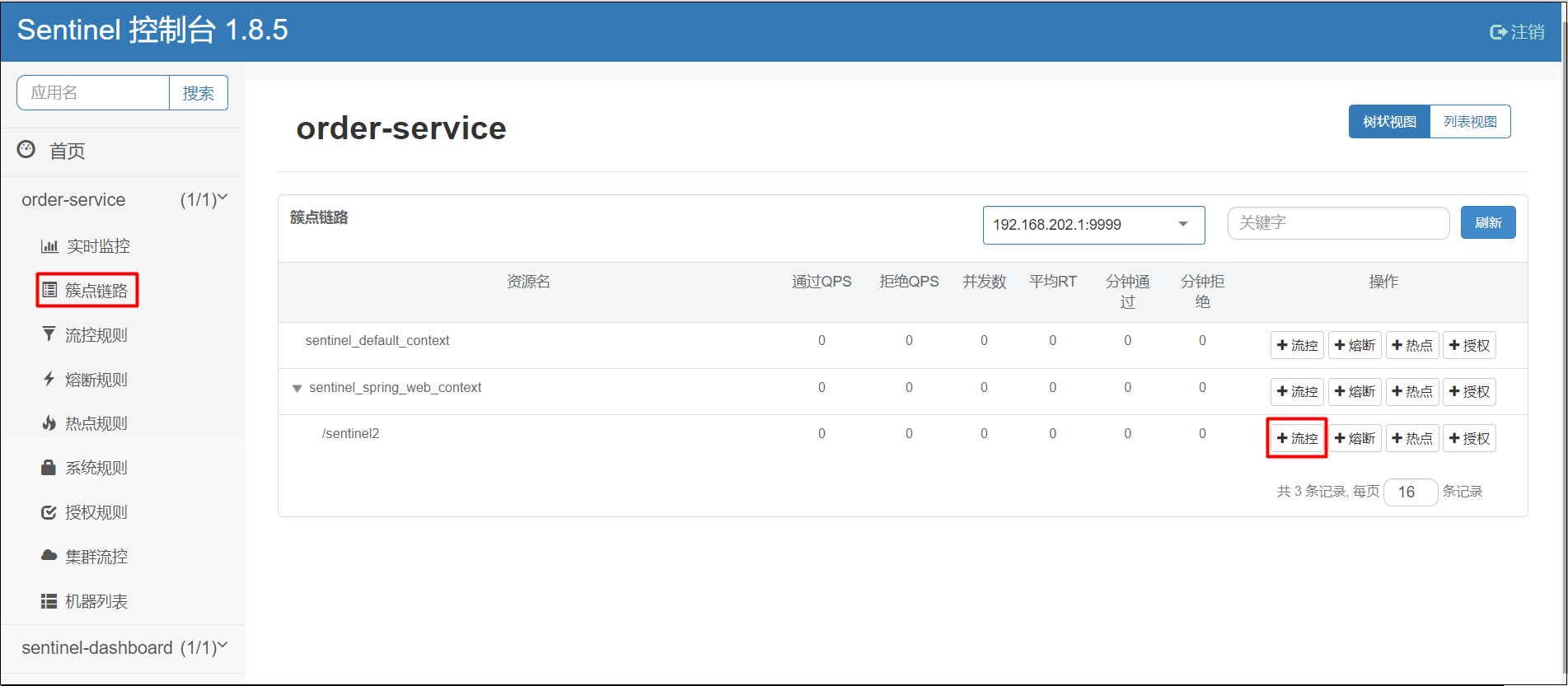Screen dimensions: 1568x686
Task: Click the Sentinel 控制台 1.8.5 title
Action: coord(152,30)
